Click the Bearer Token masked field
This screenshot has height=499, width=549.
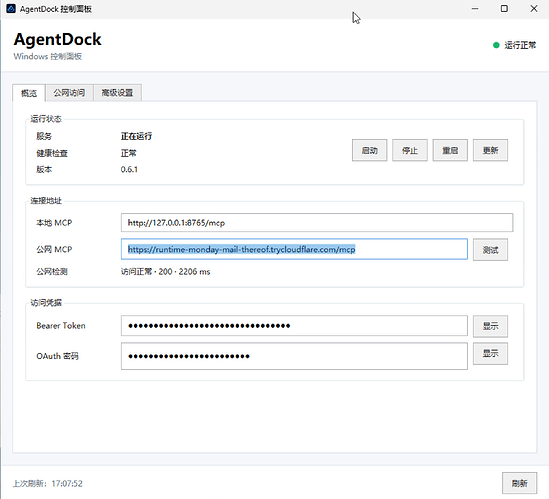tap(294, 326)
